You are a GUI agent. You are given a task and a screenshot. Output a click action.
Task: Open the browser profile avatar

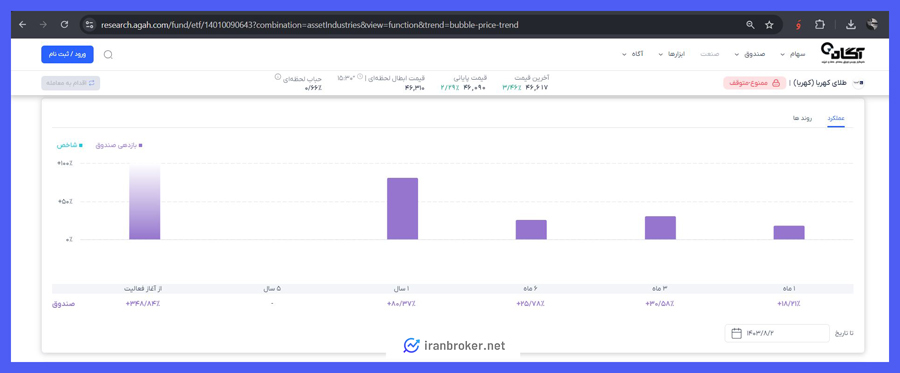[872, 24]
